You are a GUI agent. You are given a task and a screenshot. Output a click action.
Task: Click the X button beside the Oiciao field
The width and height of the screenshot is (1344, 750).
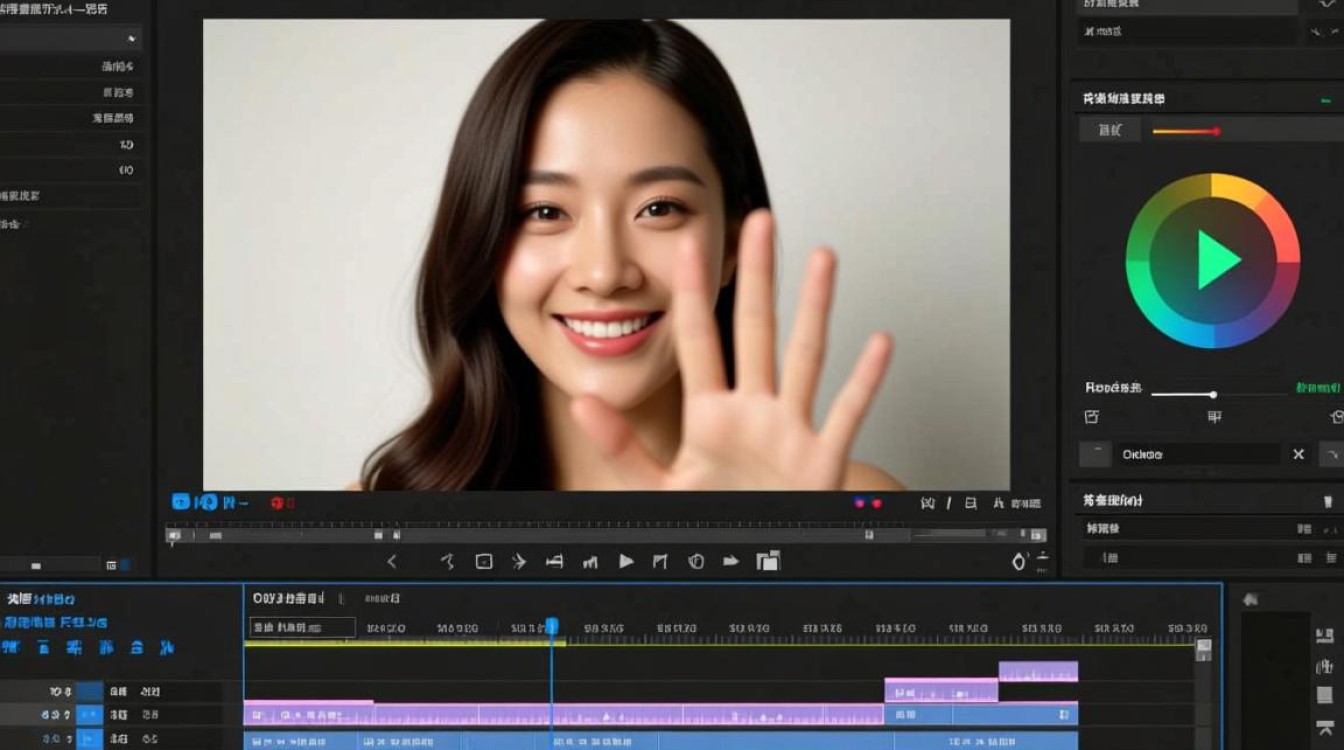click(x=1298, y=454)
